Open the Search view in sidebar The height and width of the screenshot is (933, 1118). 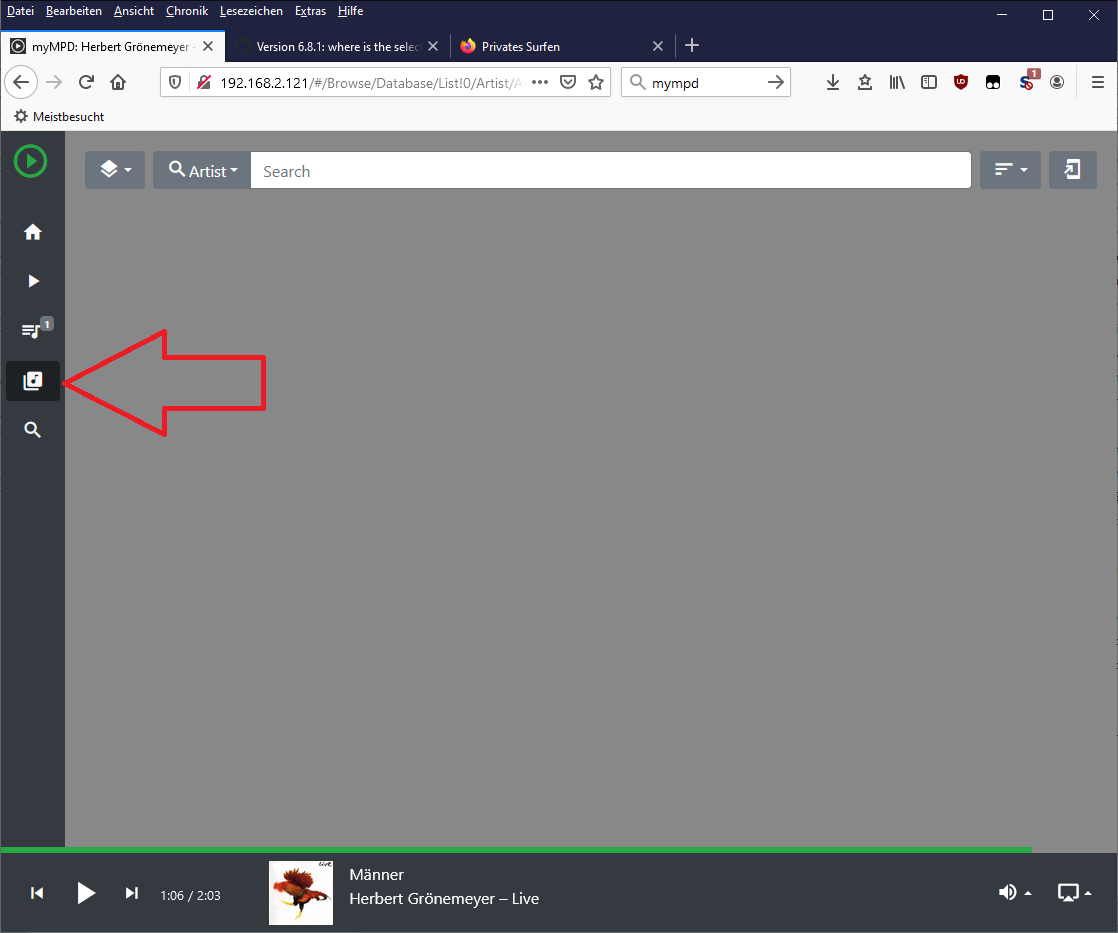pyautogui.click(x=32, y=430)
